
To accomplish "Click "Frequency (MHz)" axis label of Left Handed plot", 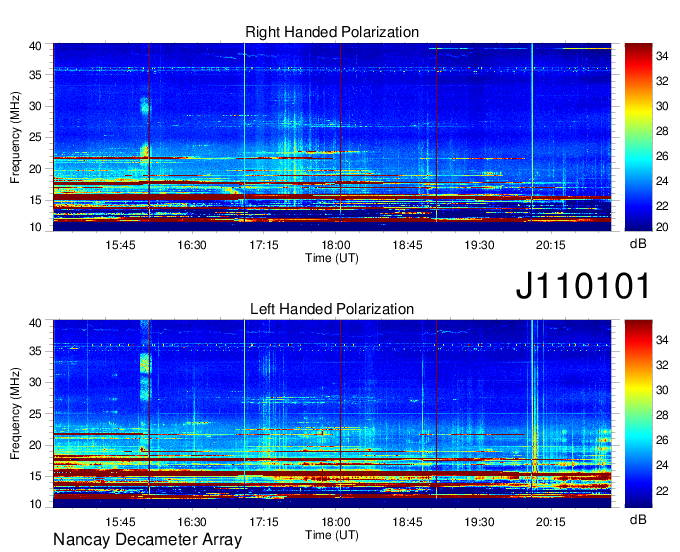I will (15, 414).
